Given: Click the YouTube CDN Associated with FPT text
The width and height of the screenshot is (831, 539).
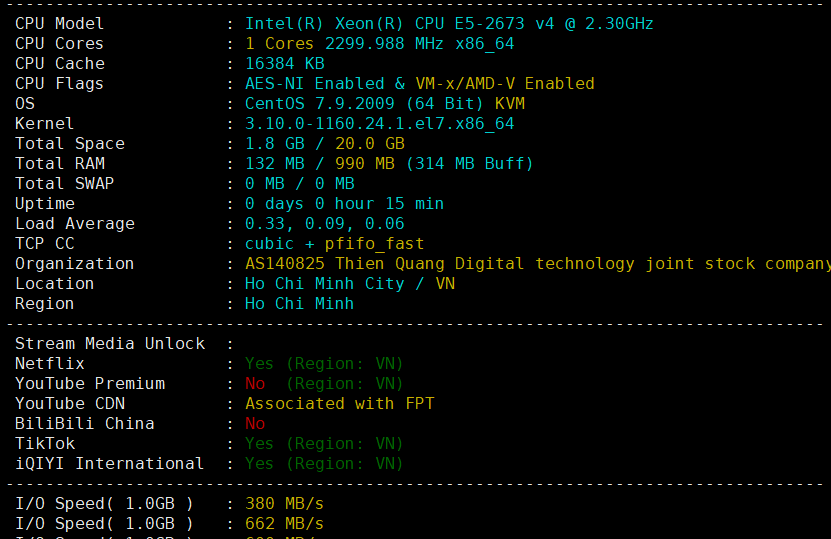Looking at the screenshot, I should pos(339,403).
